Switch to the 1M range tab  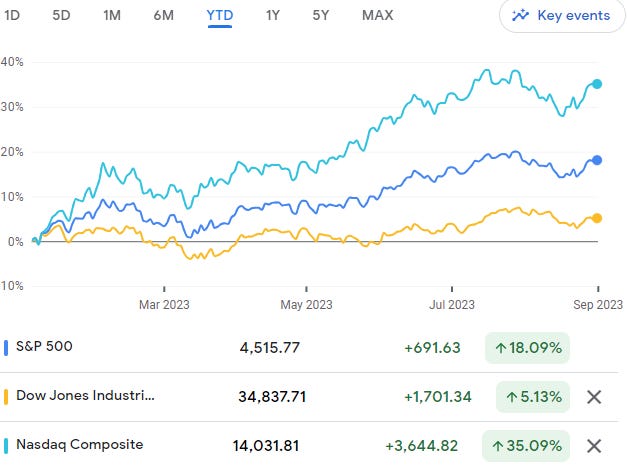[112, 15]
